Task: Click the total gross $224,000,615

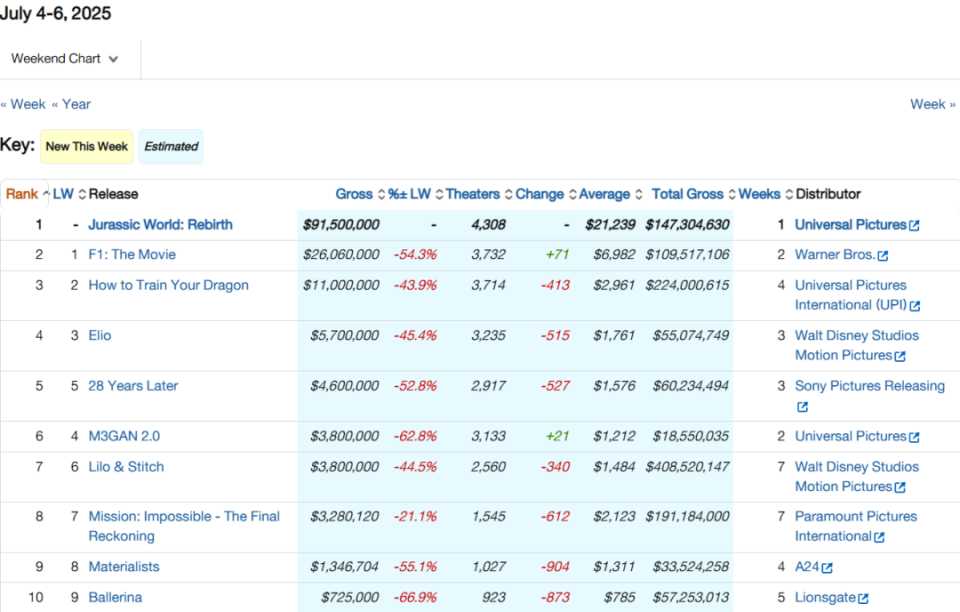Action: [x=687, y=285]
